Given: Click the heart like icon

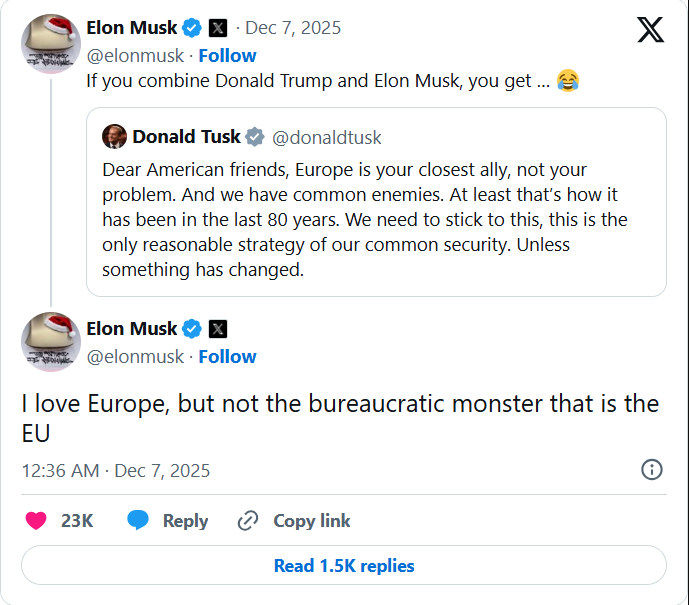Looking at the screenshot, I should 36,520.
